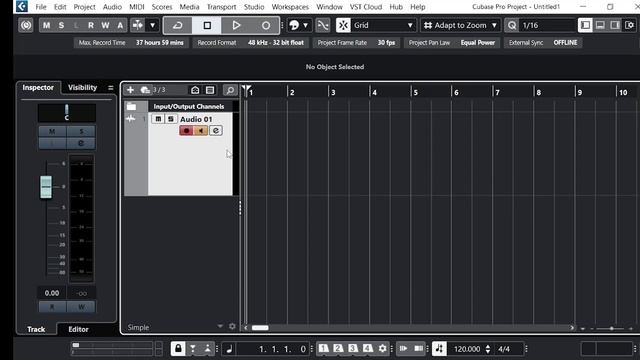
Task: Toggle the Iterative Quantize icon
Action: tap(512, 25)
